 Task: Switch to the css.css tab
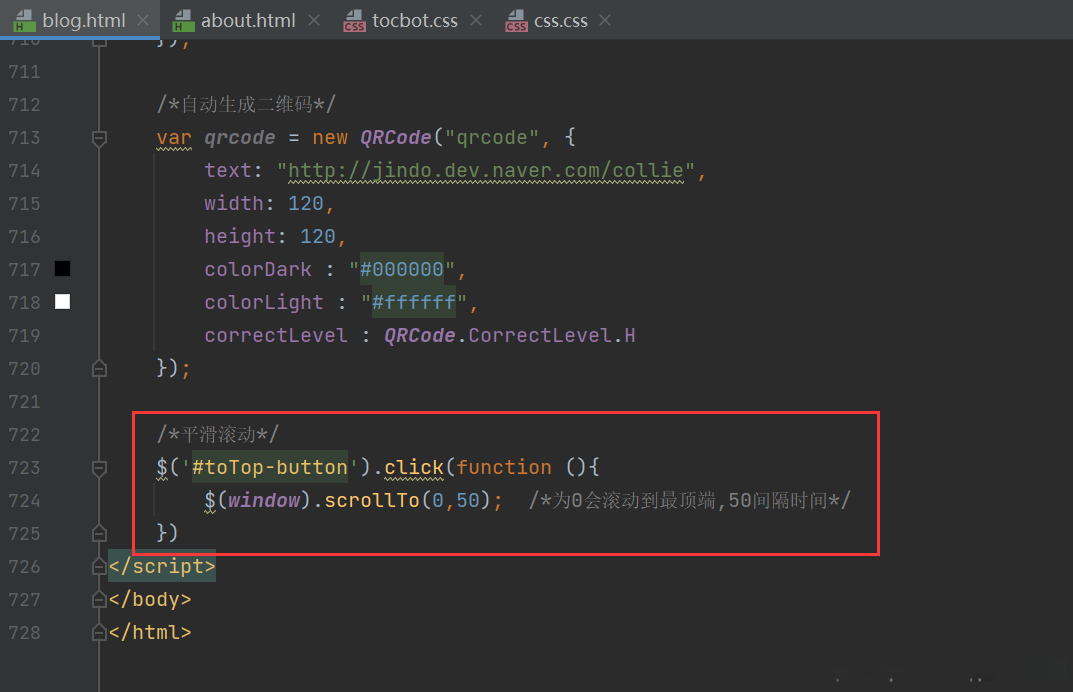click(560, 21)
